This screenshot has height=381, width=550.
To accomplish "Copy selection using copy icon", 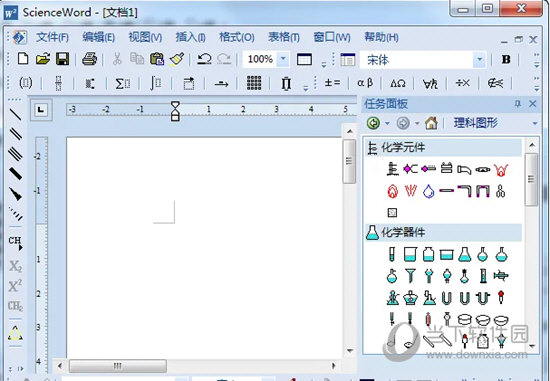I will 137,59.
